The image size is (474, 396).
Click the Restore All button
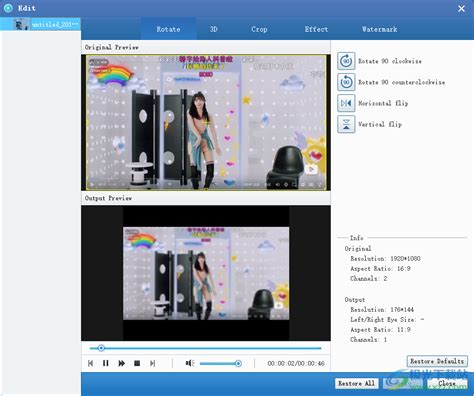coord(356,383)
